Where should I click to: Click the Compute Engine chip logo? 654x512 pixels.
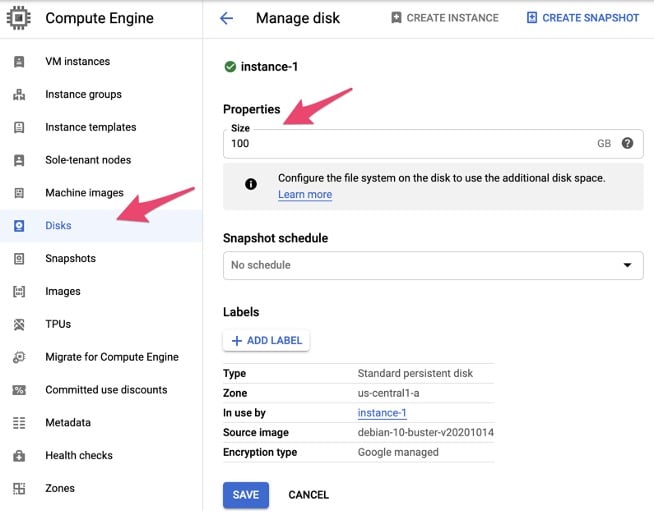pyautogui.click(x=19, y=18)
